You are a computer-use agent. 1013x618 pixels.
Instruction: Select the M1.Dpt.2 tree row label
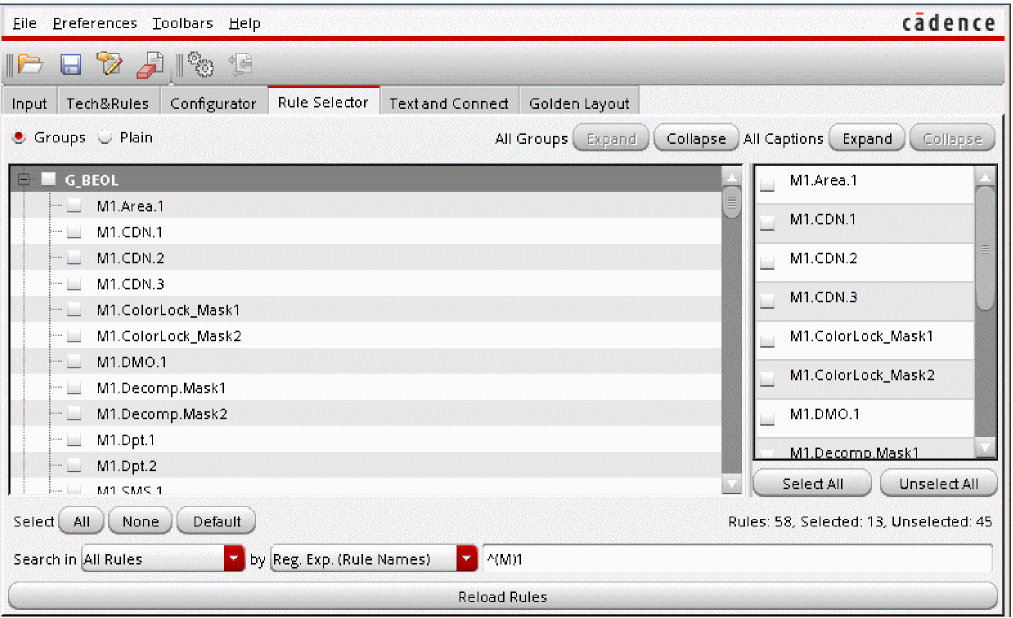click(x=127, y=466)
